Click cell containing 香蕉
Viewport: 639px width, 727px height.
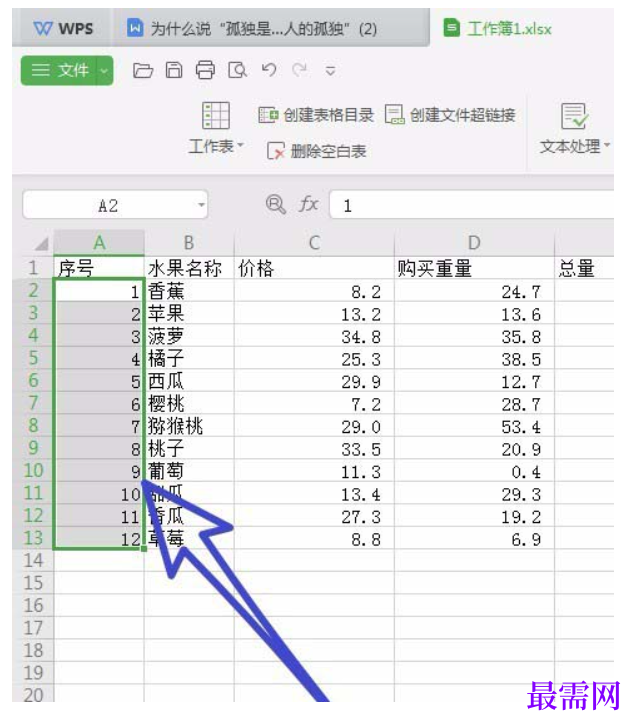pos(189,291)
